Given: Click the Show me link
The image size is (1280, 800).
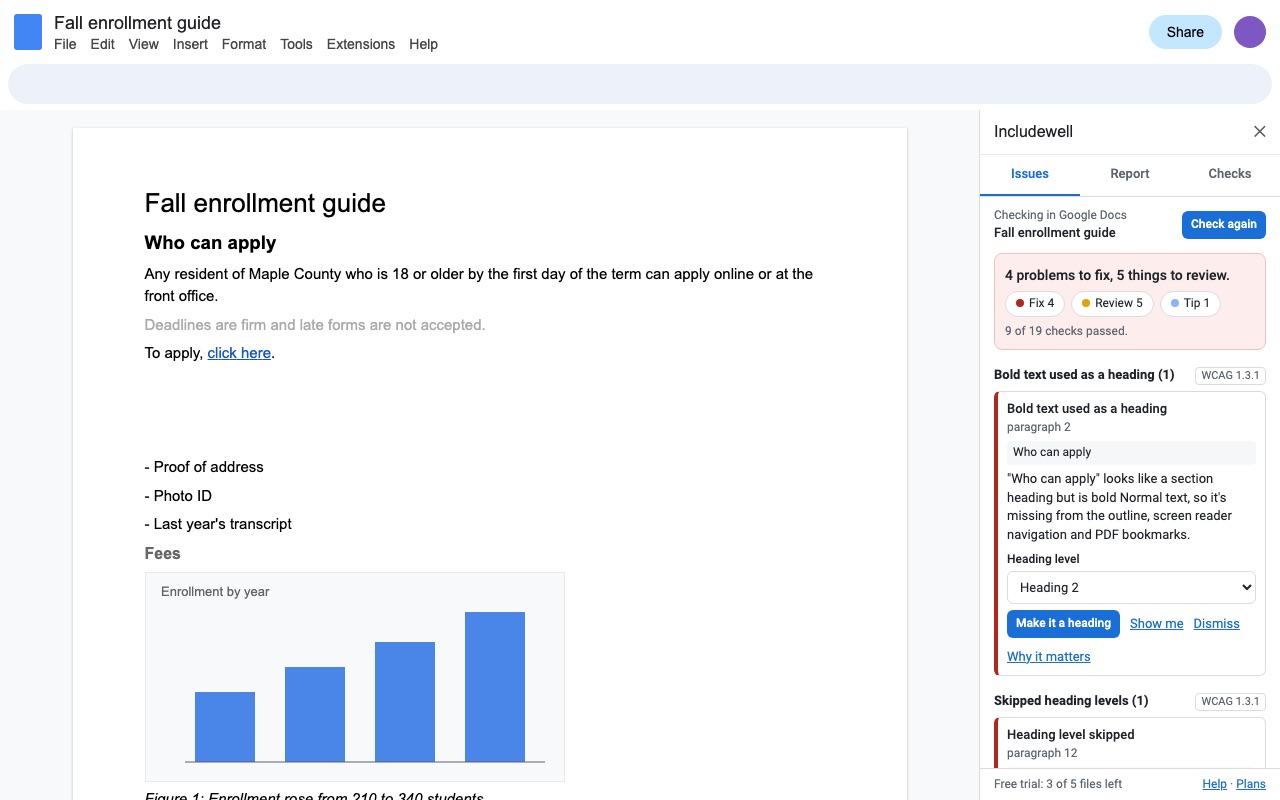Looking at the screenshot, I should point(1156,623).
